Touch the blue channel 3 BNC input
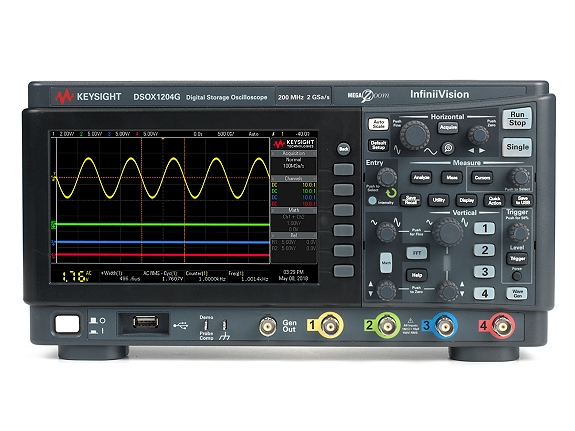 click(444, 326)
